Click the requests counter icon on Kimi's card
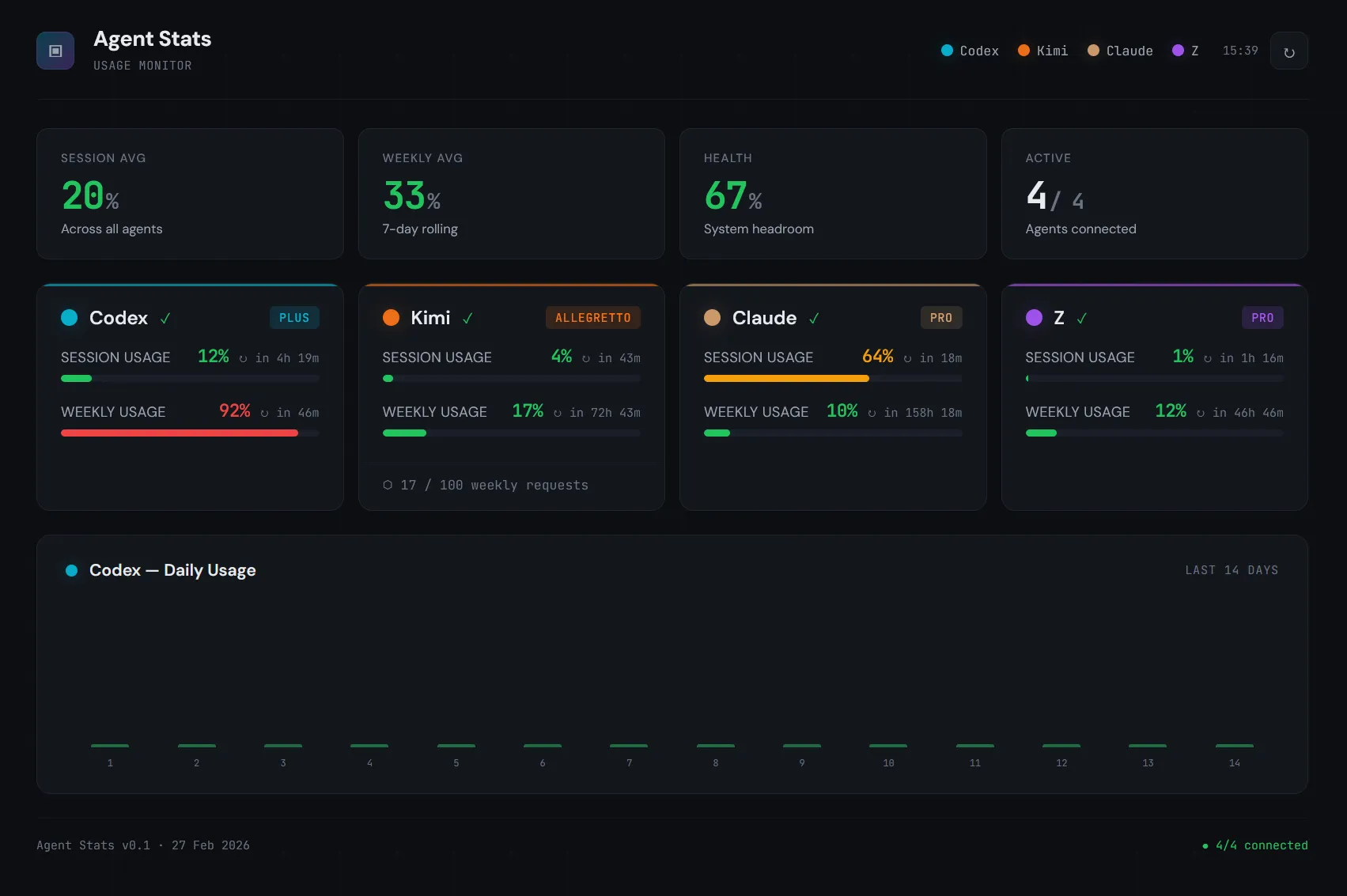 [387, 485]
